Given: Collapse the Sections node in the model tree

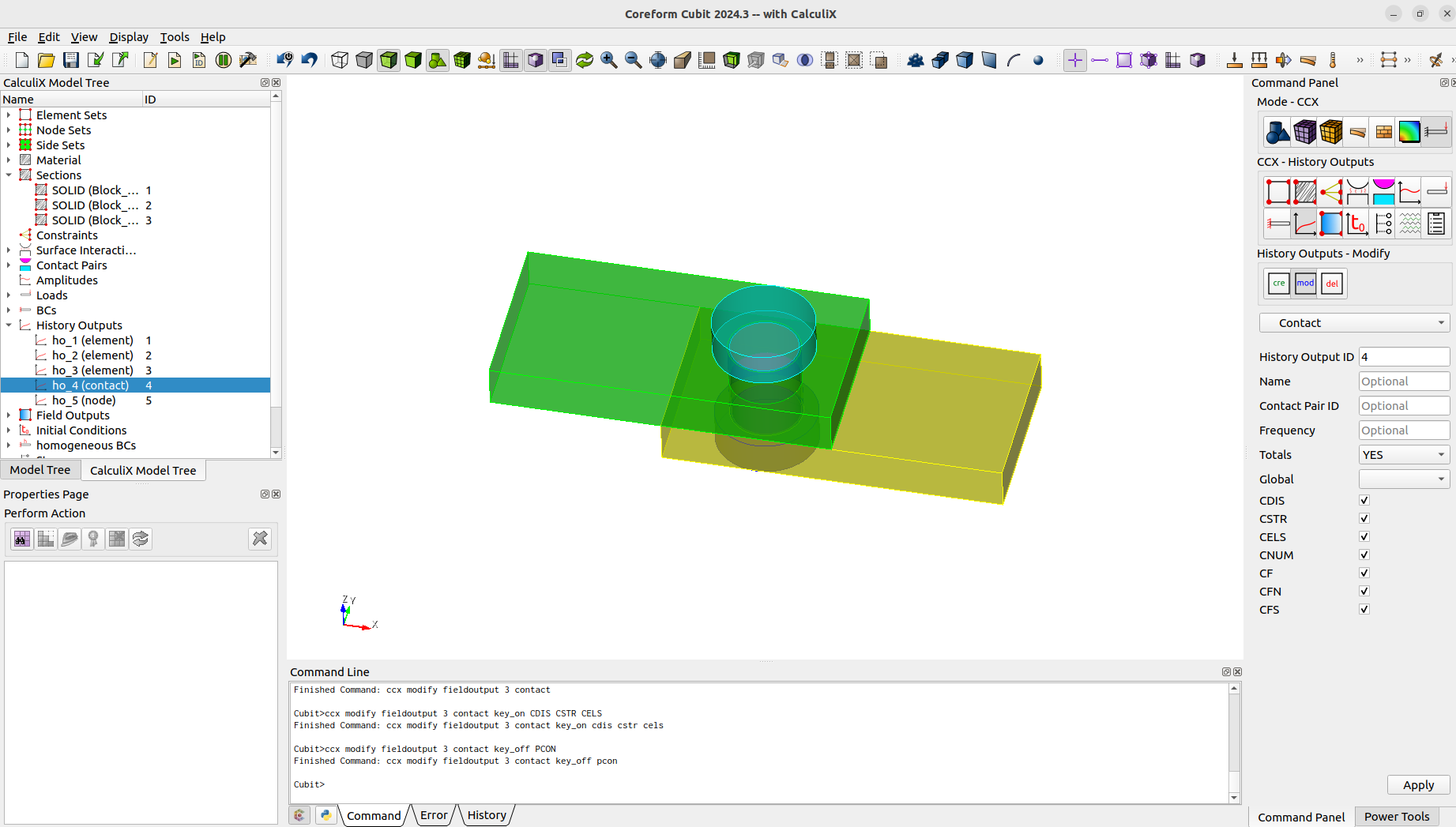Looking at the screenshot, I should [9, 175].
